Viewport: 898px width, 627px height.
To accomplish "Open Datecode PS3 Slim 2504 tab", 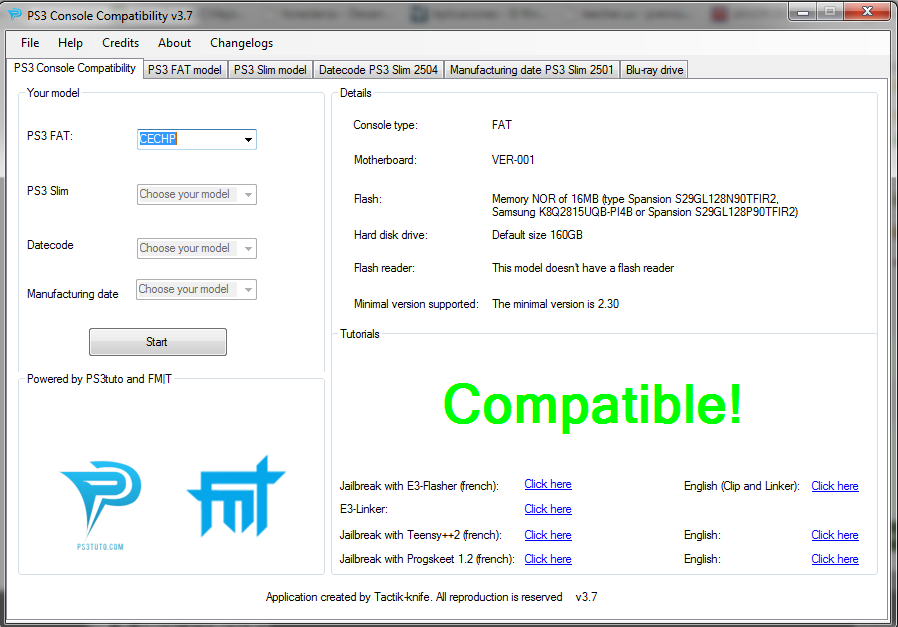I will (378, 70).
